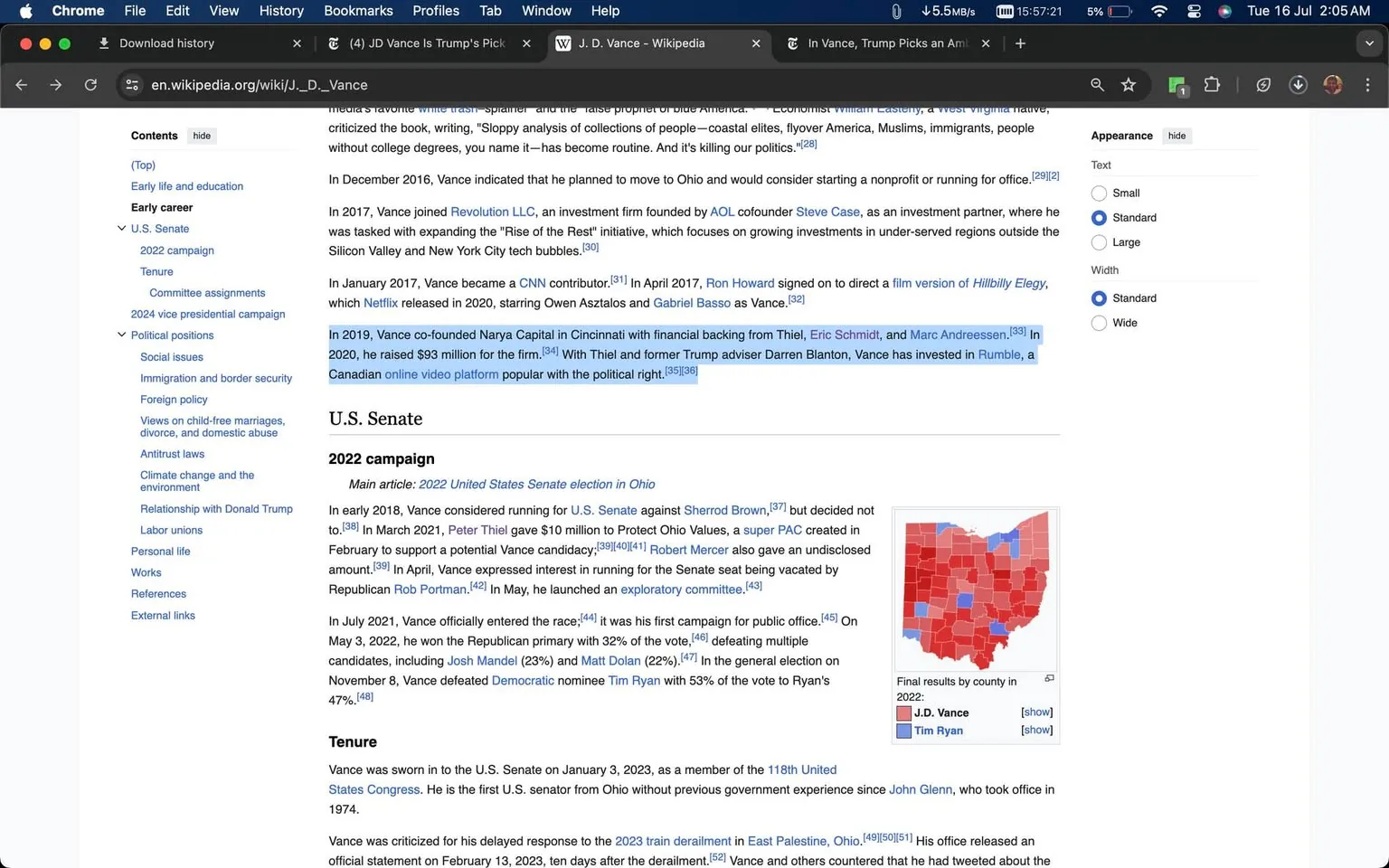Open the Bookmarks menu

tap(358, 11)
